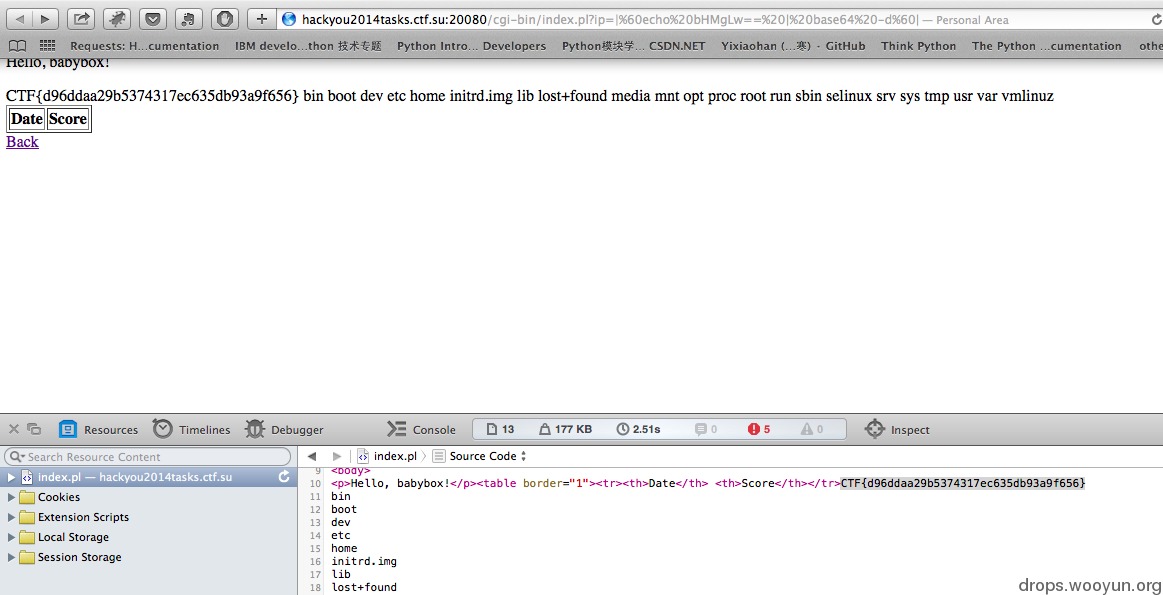The image size is (1163, 595).
Task: Open the search magnifier options dropdown
Action: click(x=16, y=456)
